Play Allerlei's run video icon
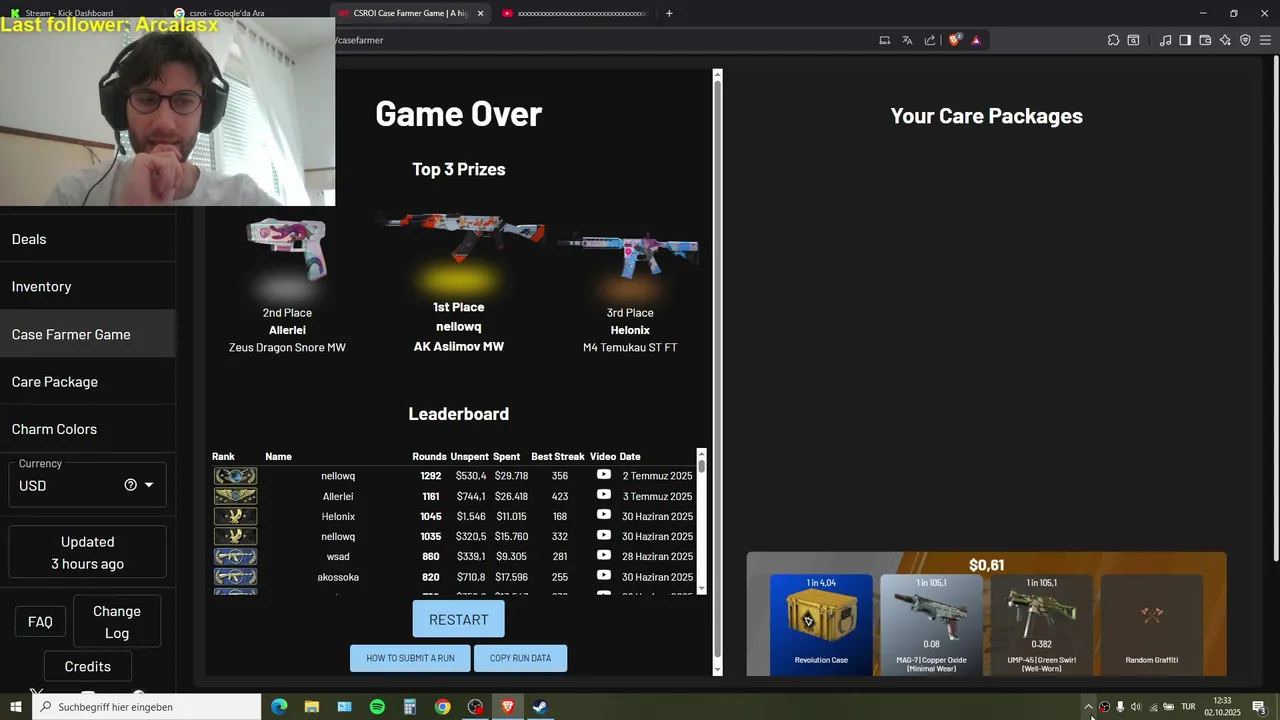 coord(604,495)
